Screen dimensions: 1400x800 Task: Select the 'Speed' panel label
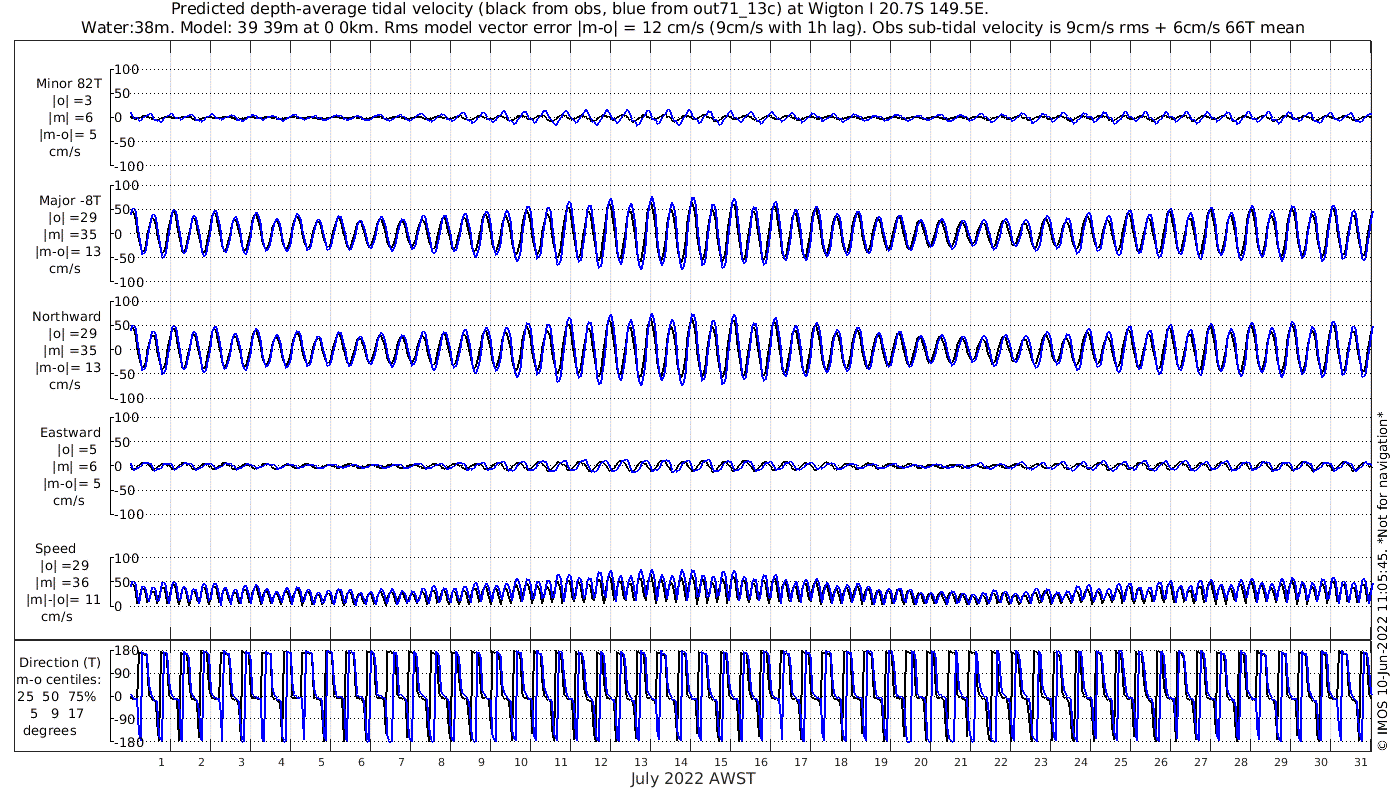55,549
